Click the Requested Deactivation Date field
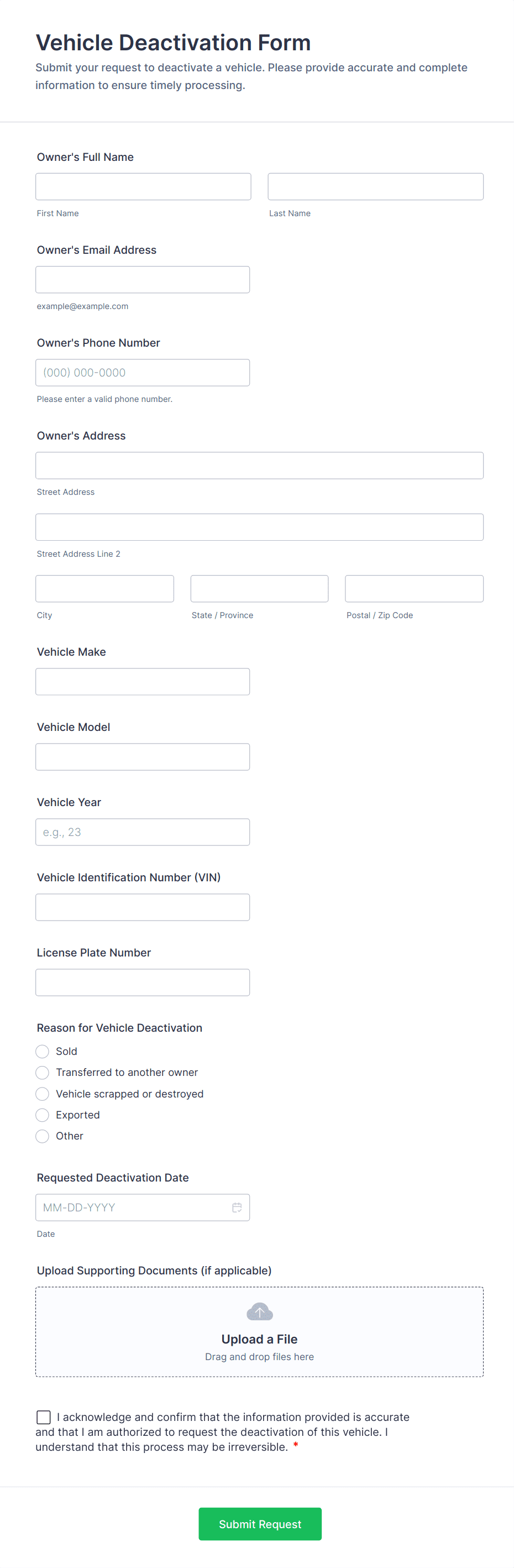This screenshot has width=514, height=1568. tap(134, 1207)
